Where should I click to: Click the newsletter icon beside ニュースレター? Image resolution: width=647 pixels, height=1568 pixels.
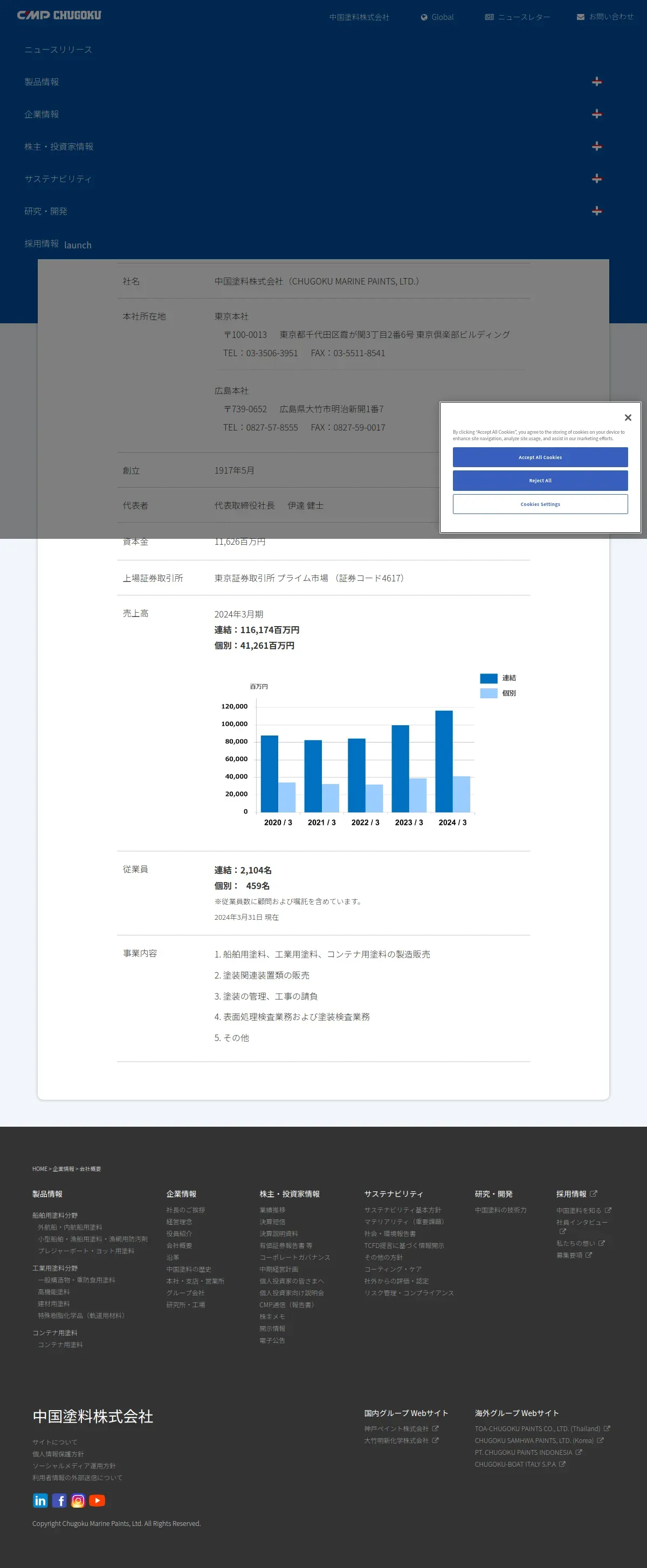(489, 17)
